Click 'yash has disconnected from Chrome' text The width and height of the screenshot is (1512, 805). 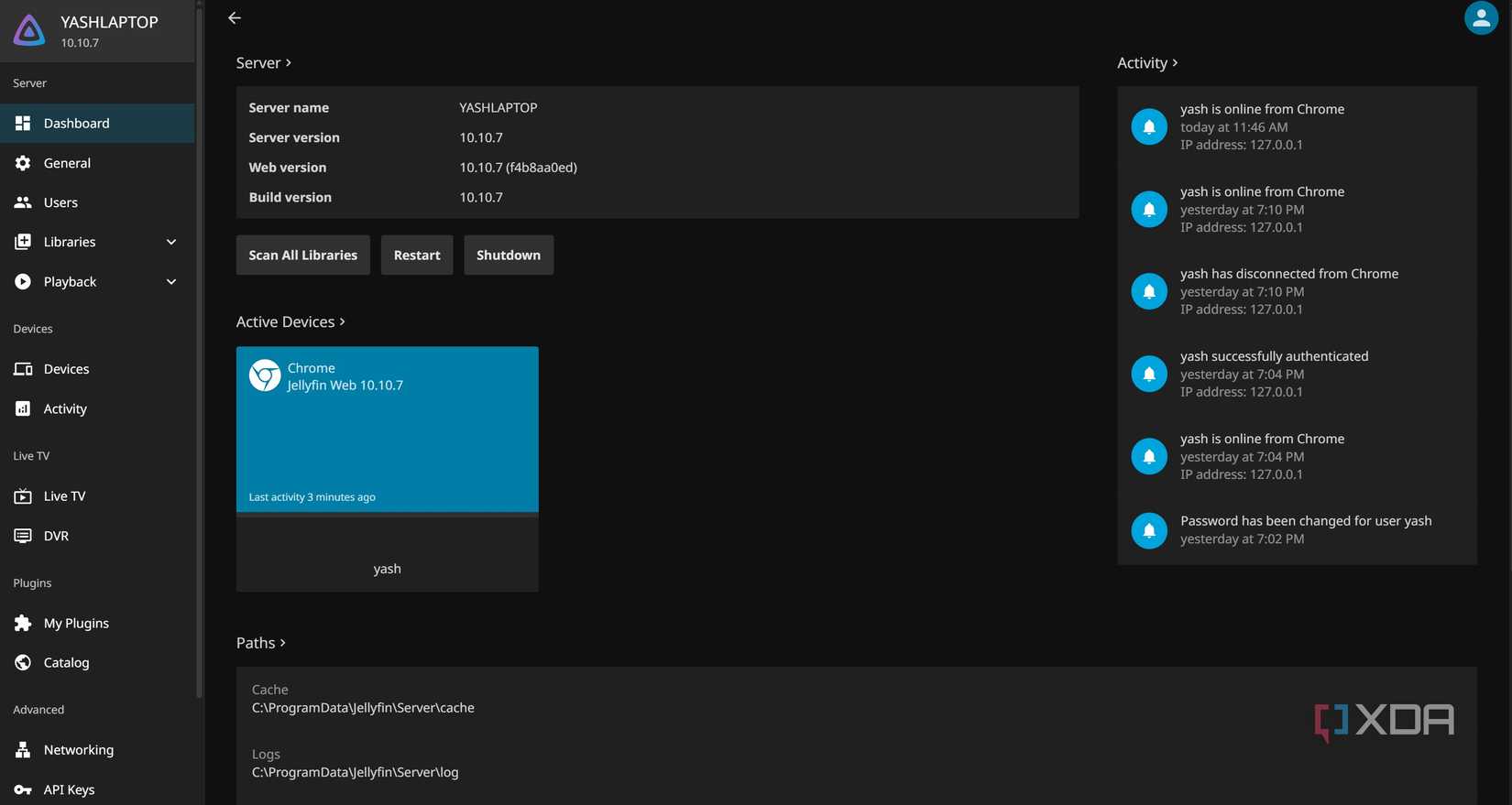[x=1289, y=274]
